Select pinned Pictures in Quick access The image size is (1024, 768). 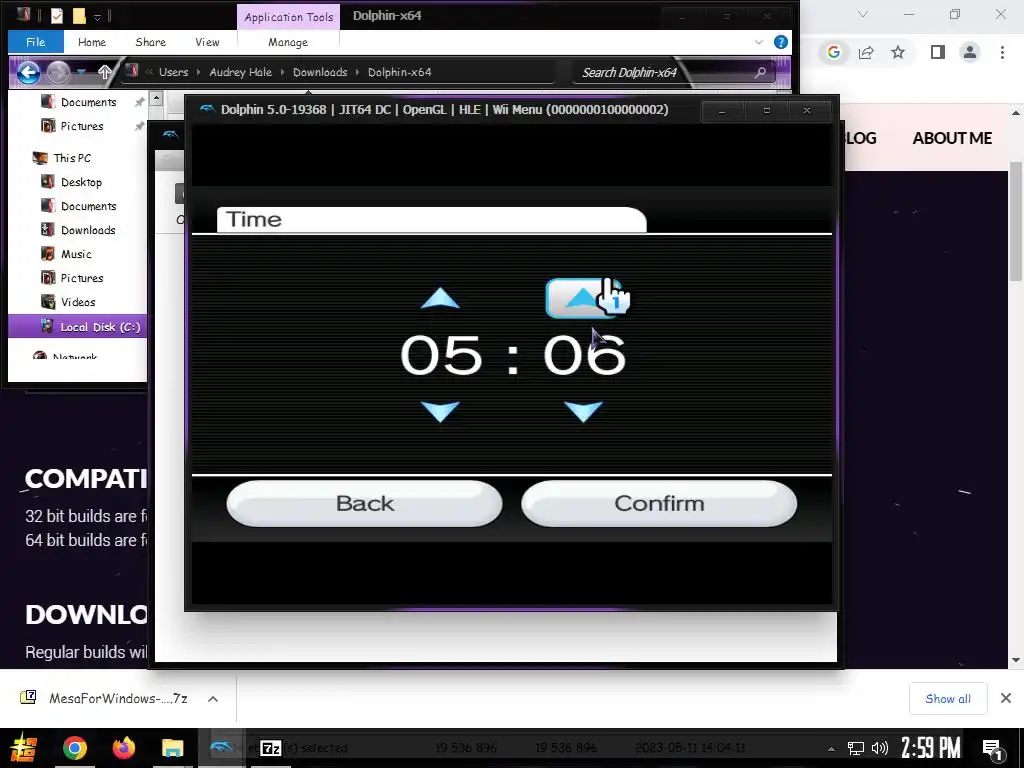(82, 126)
